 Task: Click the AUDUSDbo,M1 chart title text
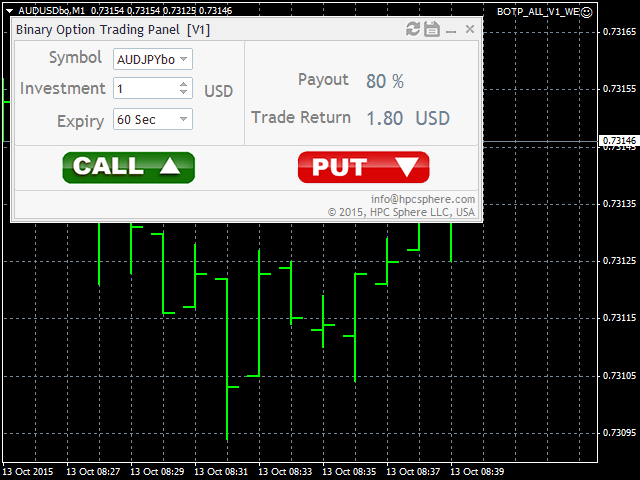(51, 11)
